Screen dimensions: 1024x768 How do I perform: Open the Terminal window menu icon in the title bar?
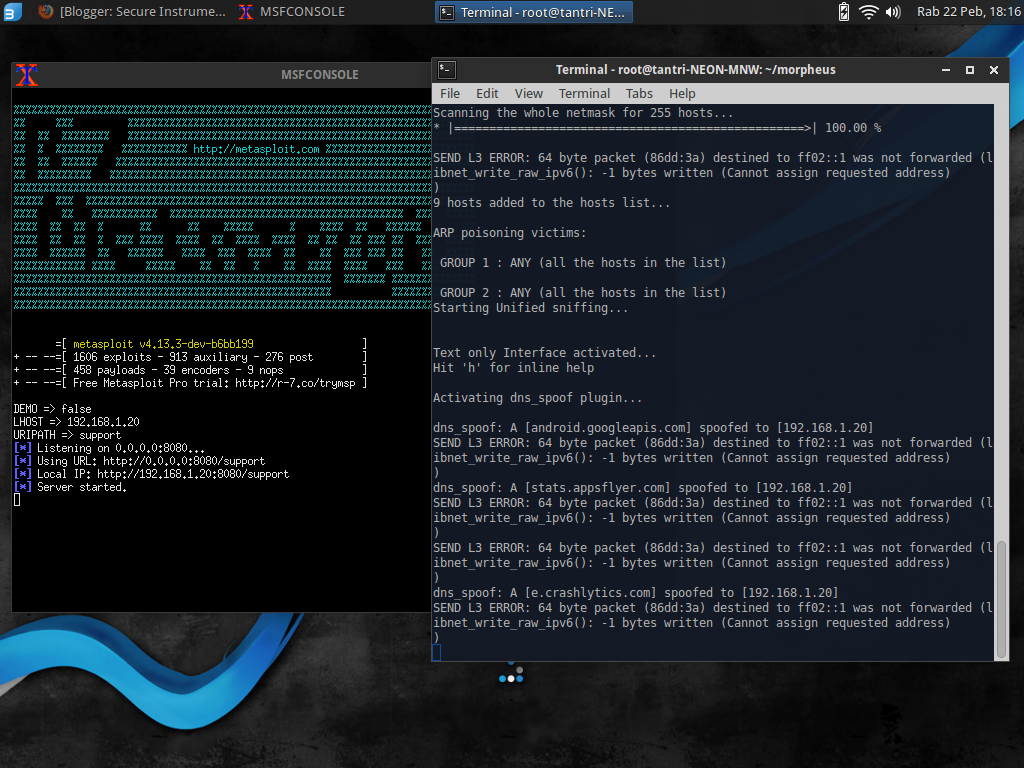pyautogui.click(x=447, y=70)
